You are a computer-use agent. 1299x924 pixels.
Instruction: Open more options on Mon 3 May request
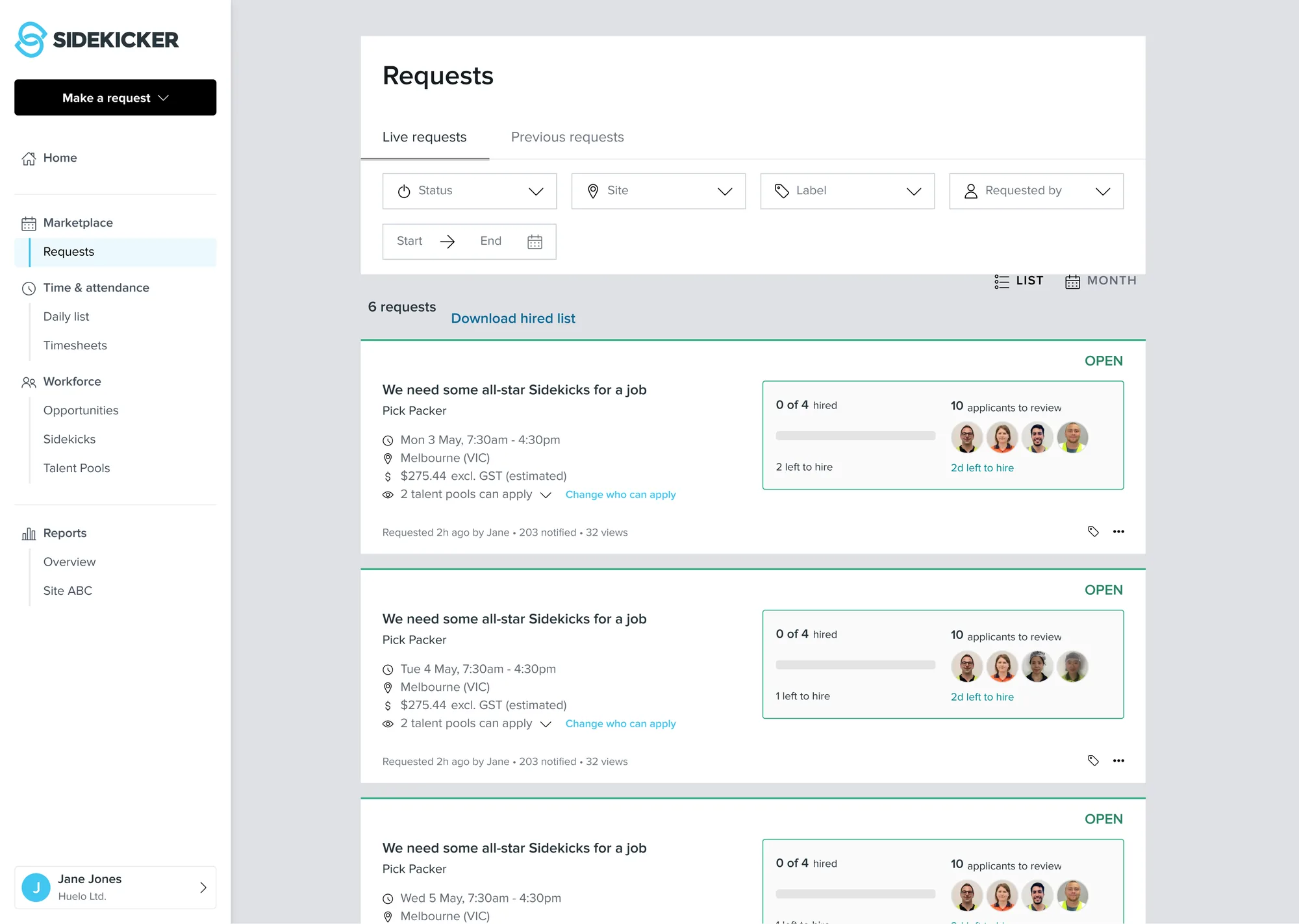[1118, 532]
